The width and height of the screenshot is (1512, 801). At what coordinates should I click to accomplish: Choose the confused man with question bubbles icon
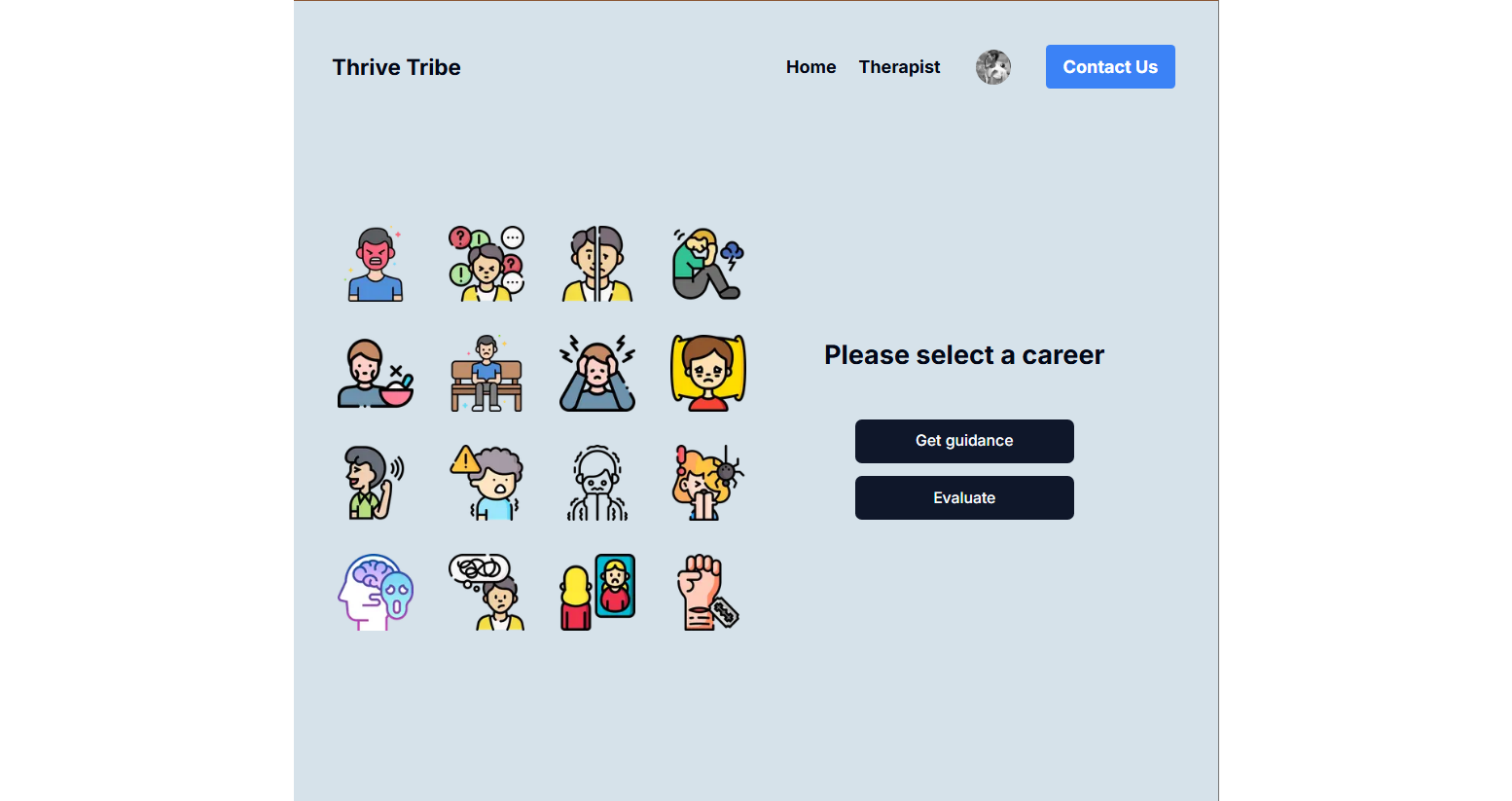pos(486,264)
